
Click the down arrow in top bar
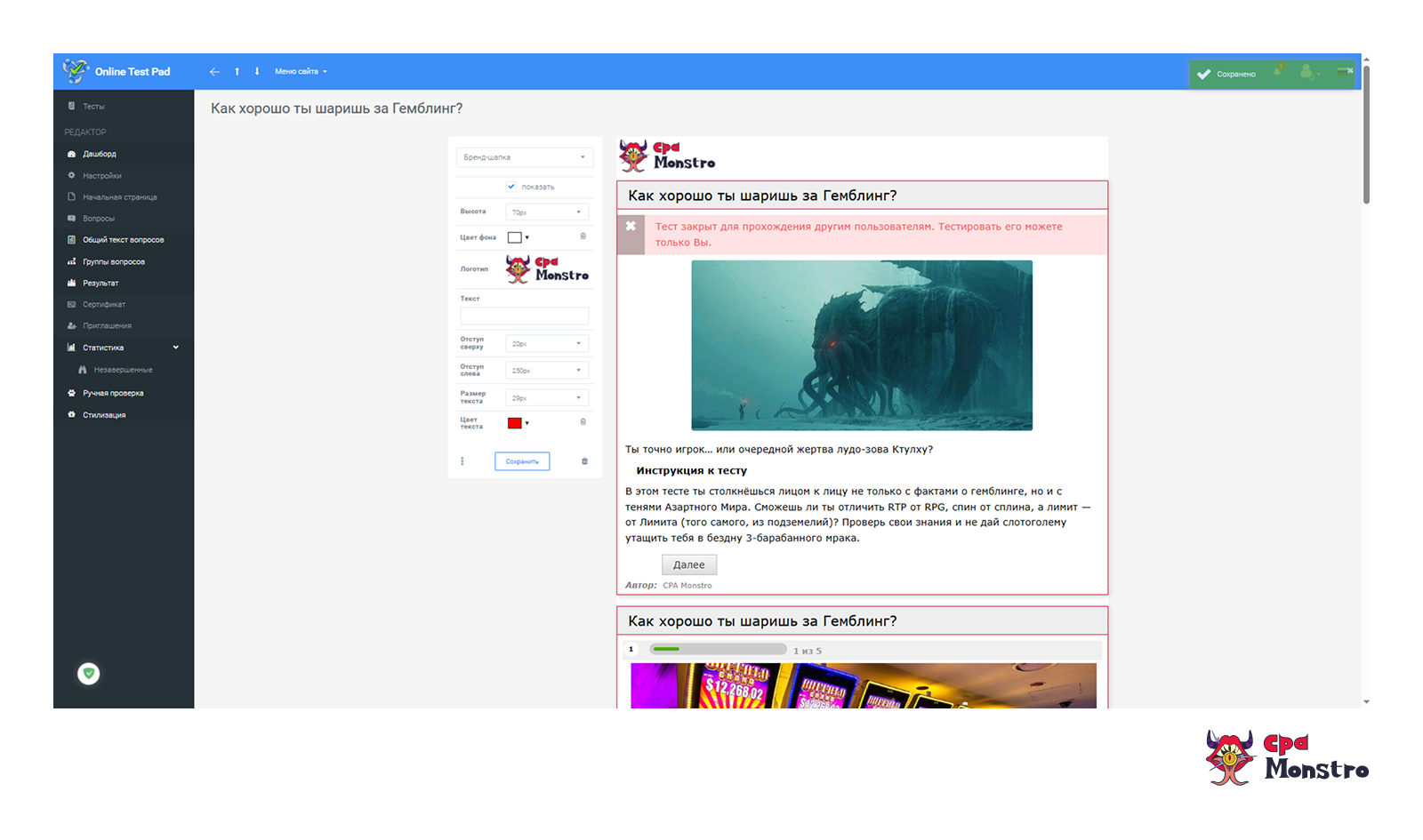point(257,71)
